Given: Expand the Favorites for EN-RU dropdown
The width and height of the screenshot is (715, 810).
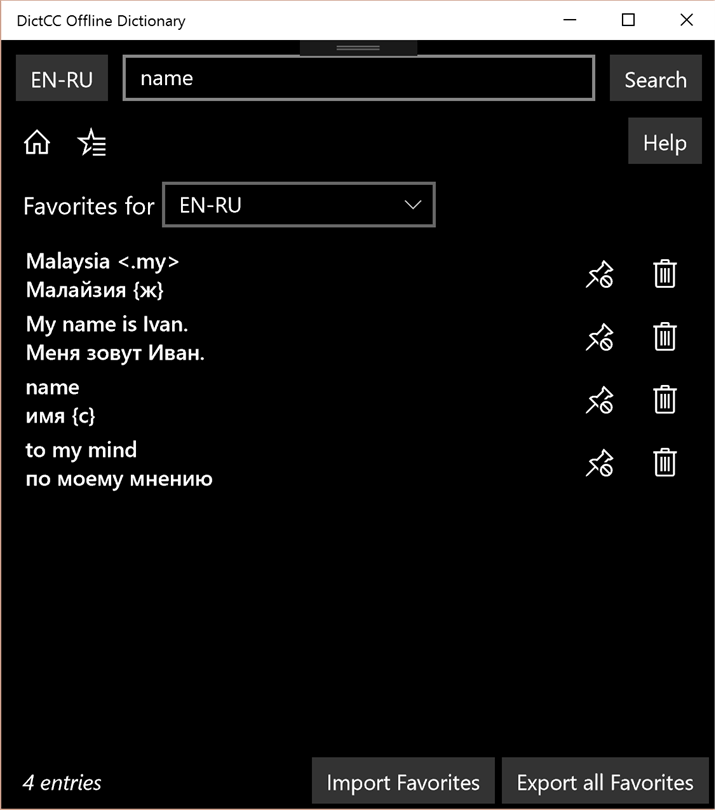Looking at the screenshot, I should [299, 205].
